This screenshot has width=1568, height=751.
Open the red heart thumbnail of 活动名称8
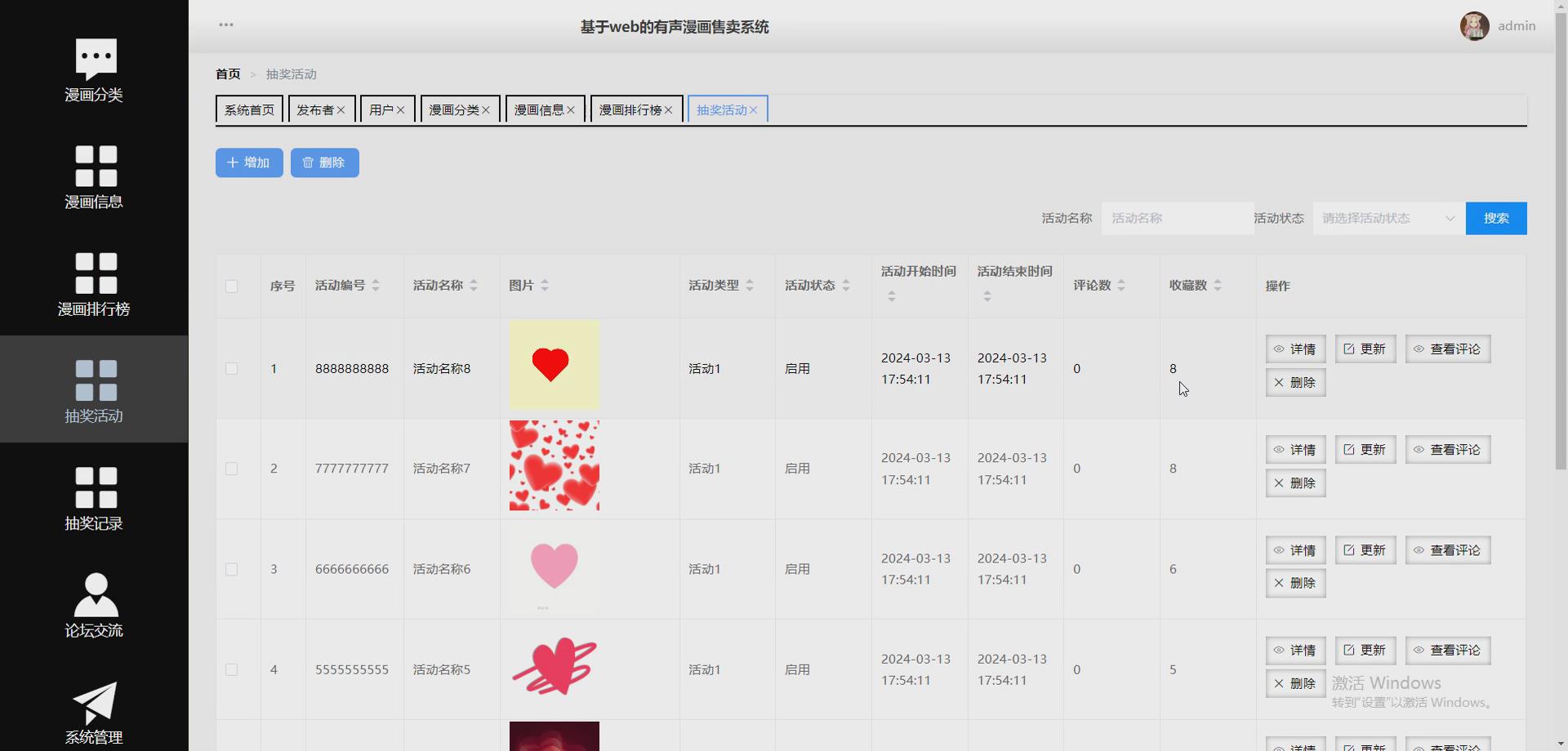(x=555, y=365)
